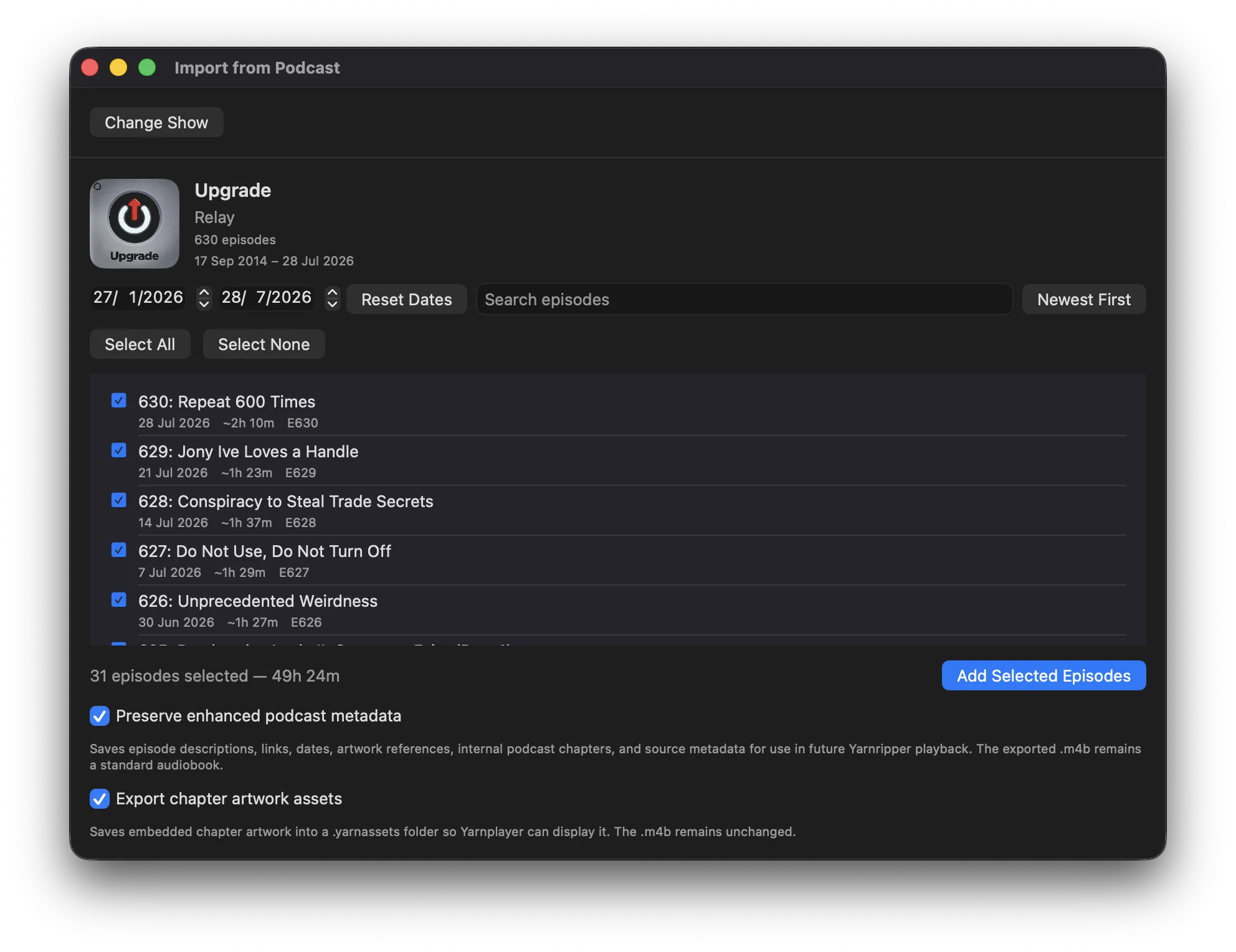
Task: Click the end date field 28/7/2026
Action: click(x=267, y=297)
